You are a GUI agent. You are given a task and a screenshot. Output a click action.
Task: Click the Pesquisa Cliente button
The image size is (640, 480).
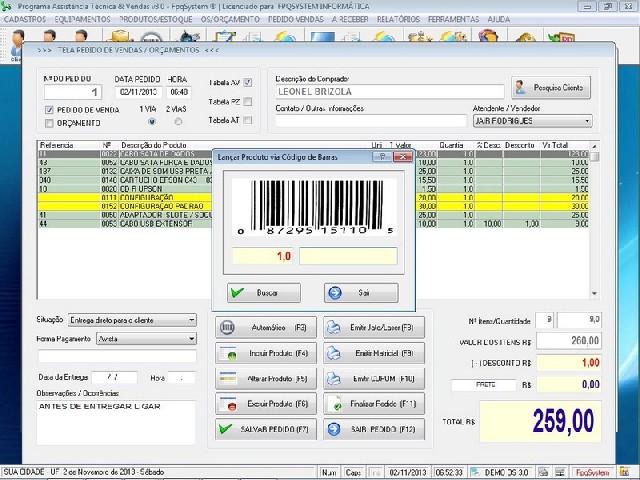click(x=551, y=88)
